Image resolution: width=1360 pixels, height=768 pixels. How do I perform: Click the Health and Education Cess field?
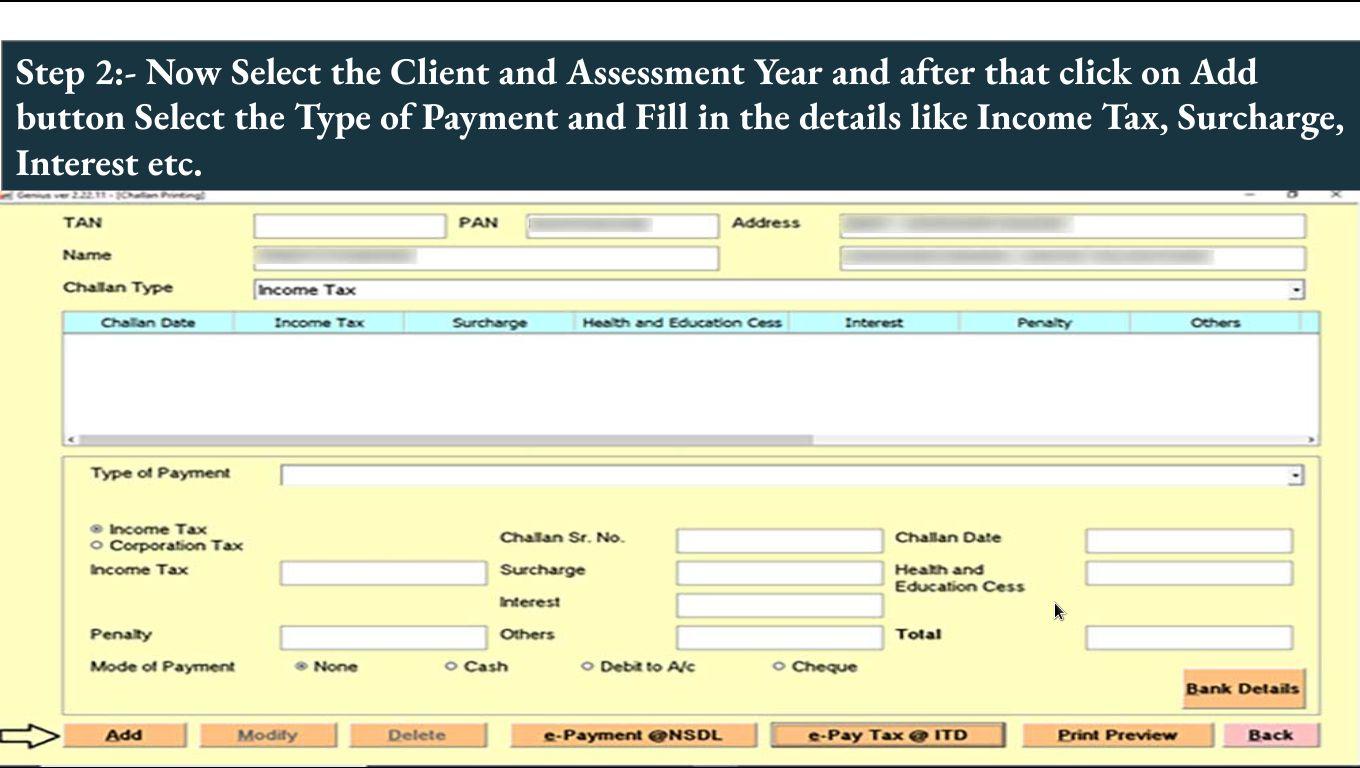click(1189, 573)
